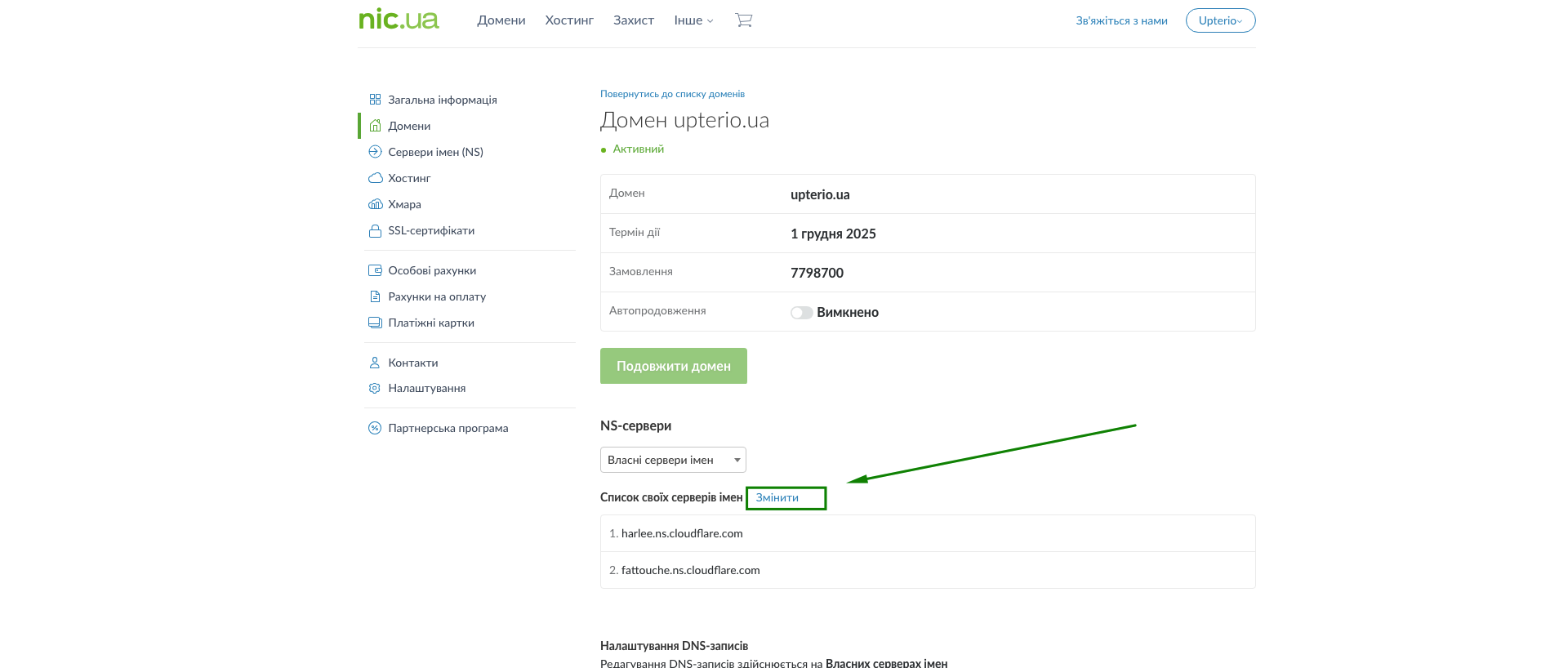
Task: Open Захист in the top navigation
Action: (634, 20)
